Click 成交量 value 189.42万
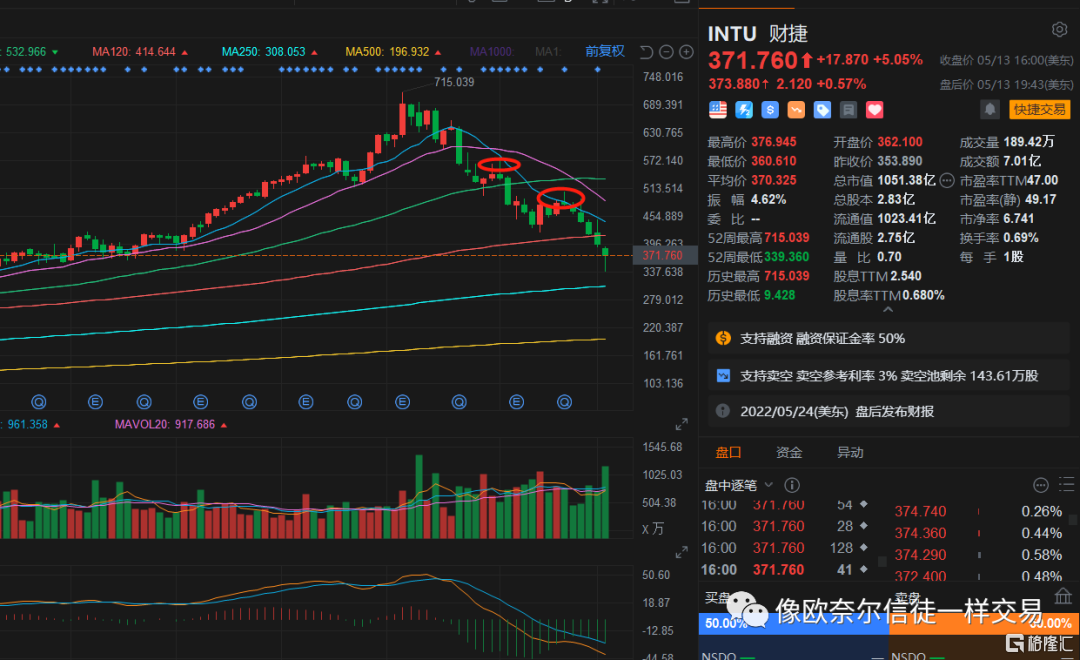Screen dimensions: 1080x660 coord(1029,142)
